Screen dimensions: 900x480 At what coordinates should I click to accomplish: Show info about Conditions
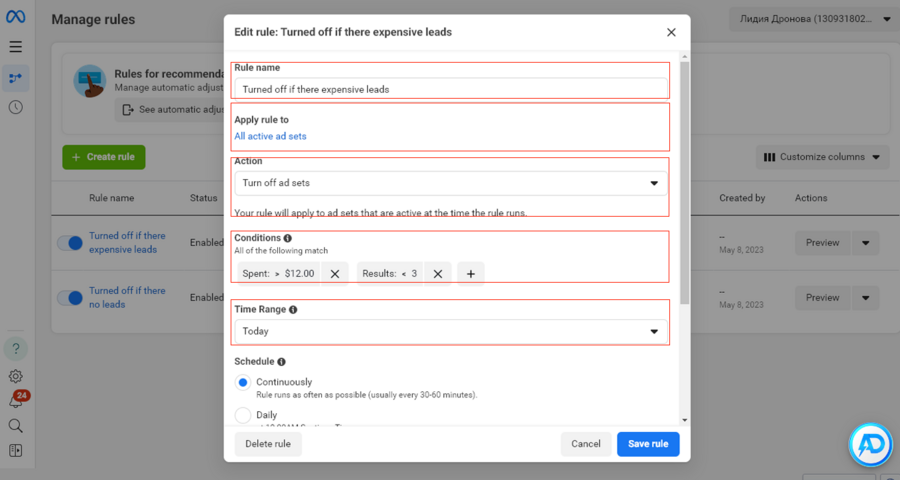point(288,238)
